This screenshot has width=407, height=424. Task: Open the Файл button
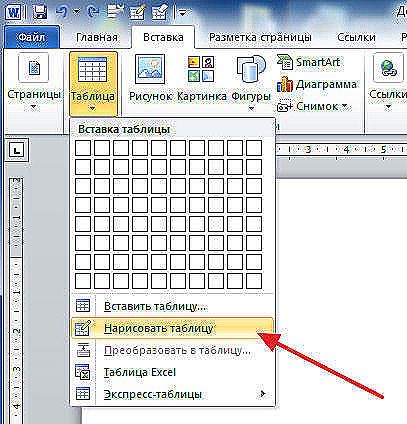[32, 37]
